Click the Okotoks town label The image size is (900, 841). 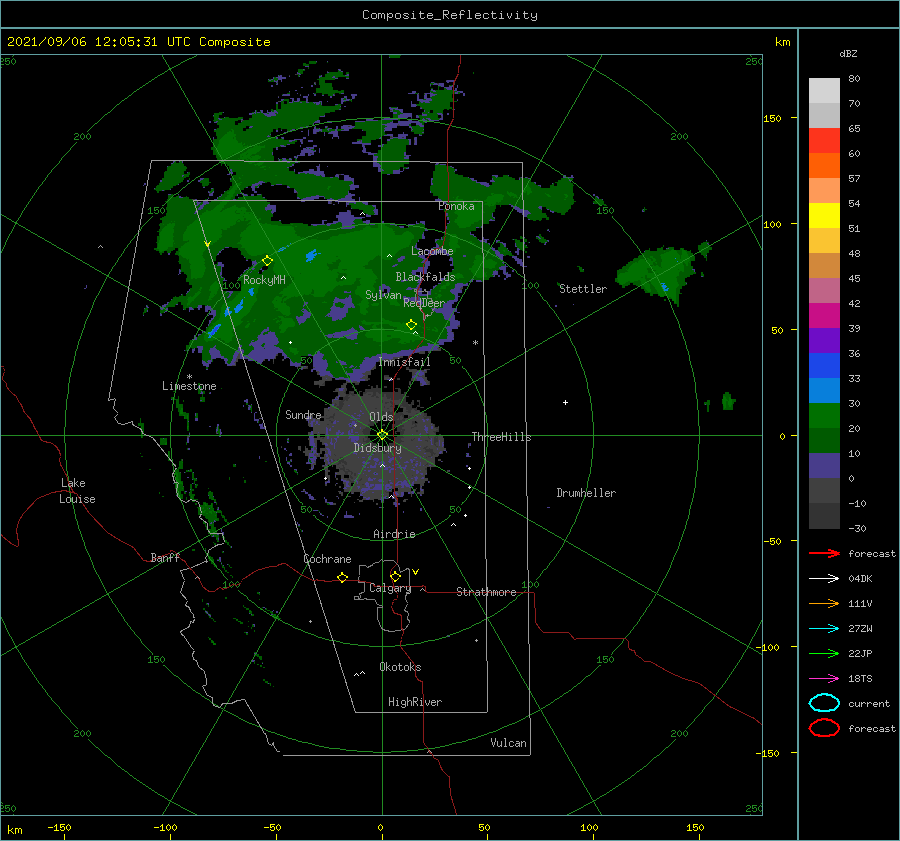pyautogui.click(x=400, y=667)
